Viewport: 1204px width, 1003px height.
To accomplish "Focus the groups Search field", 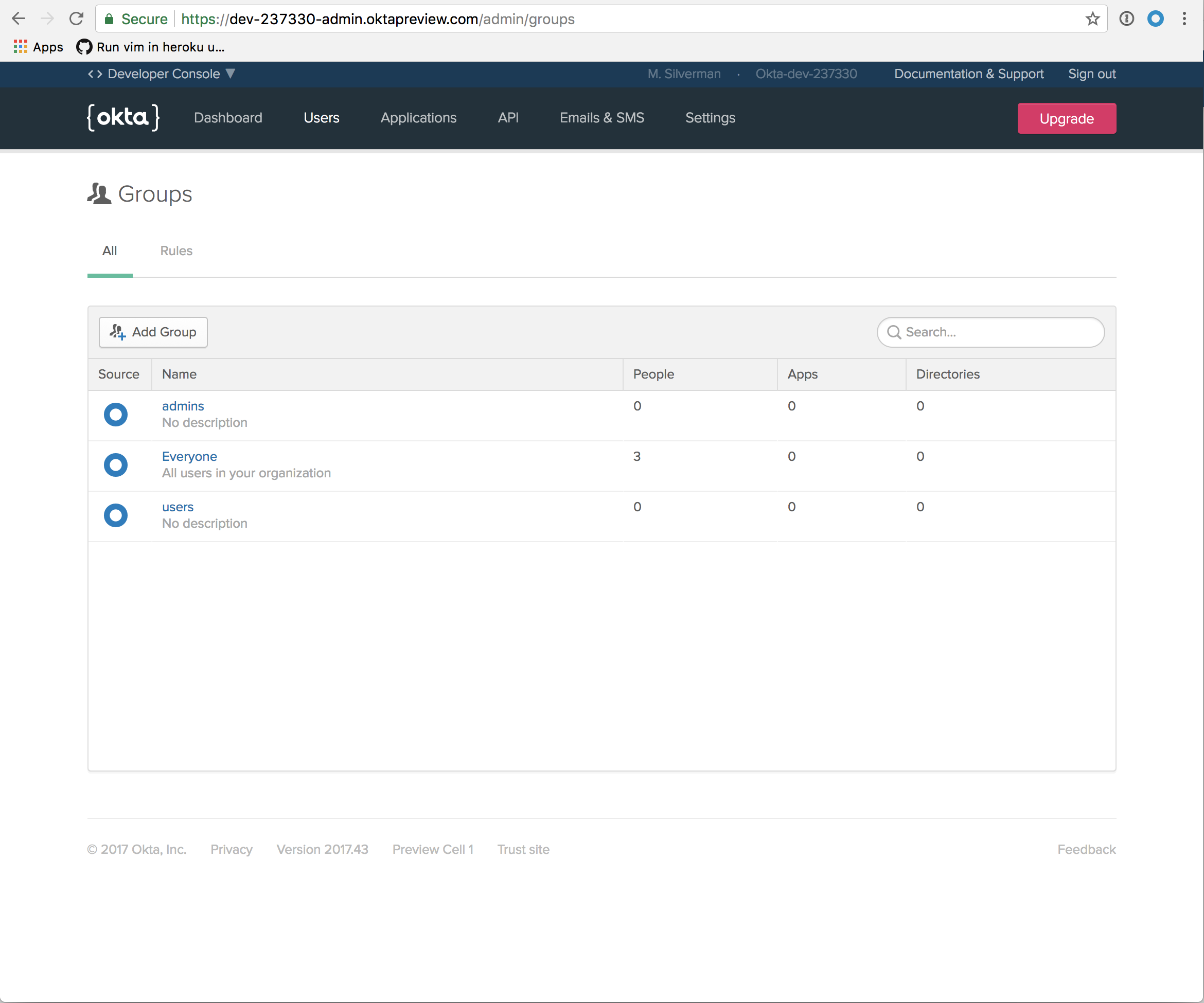I will (x=998, y=332).
